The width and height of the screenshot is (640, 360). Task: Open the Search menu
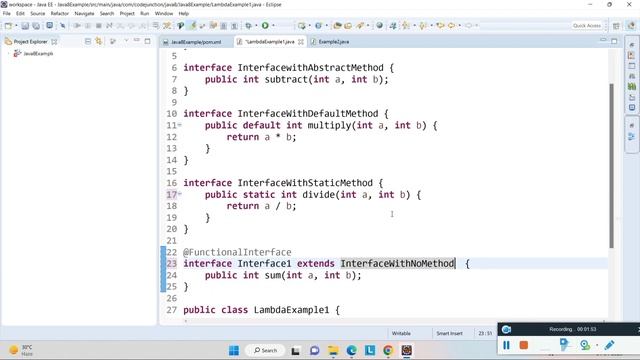click(107, 13)
